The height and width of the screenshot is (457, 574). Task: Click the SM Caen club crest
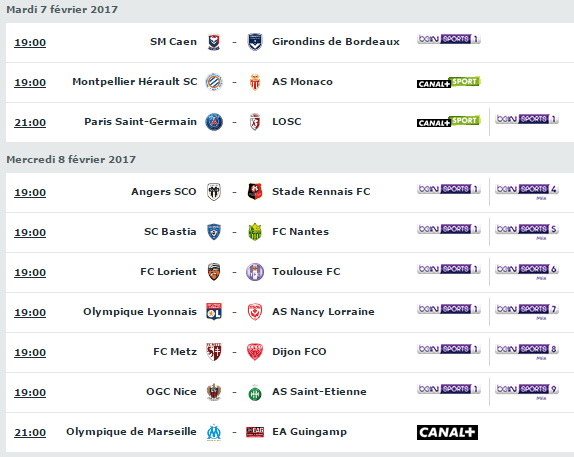[x=214, y=42]
